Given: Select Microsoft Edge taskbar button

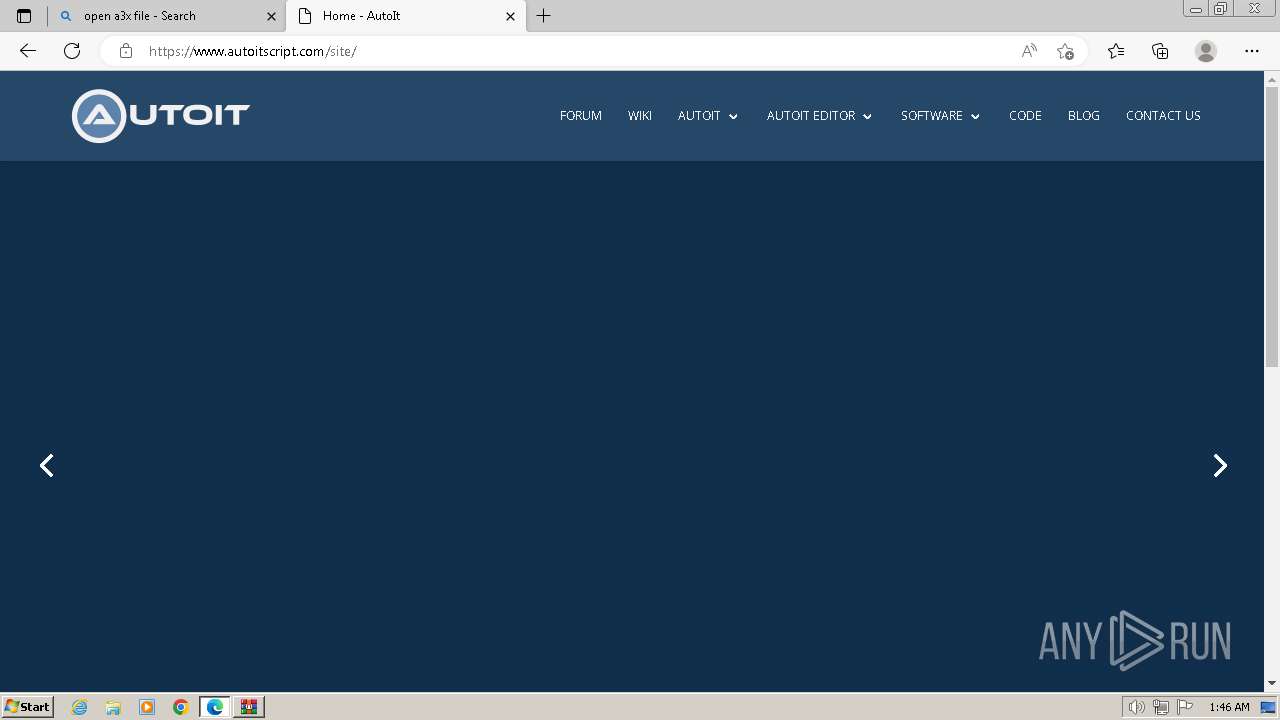Looking at the screenshot, I should [215, 707].
